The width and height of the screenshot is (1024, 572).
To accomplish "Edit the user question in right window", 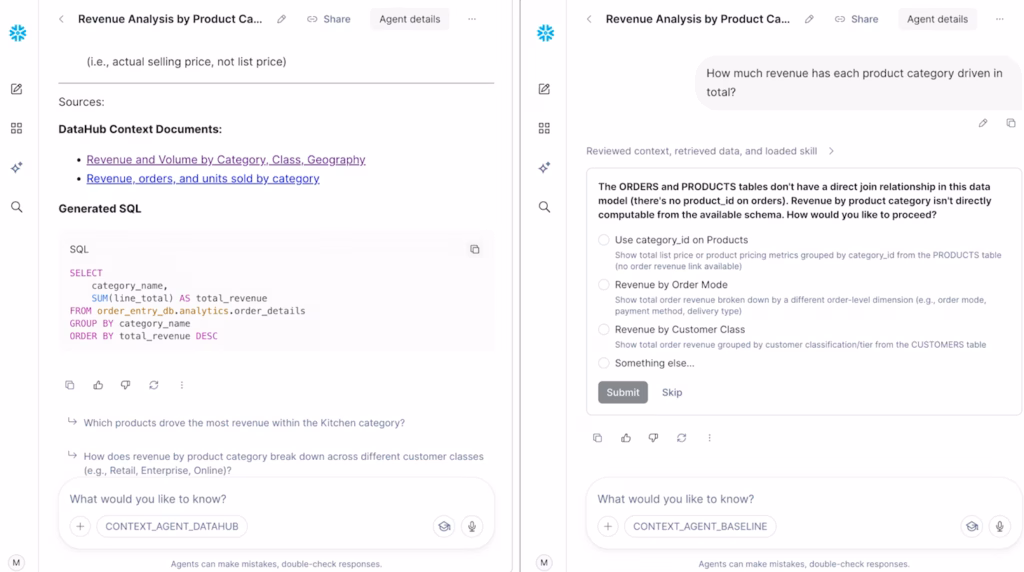I will pos(983,123).
